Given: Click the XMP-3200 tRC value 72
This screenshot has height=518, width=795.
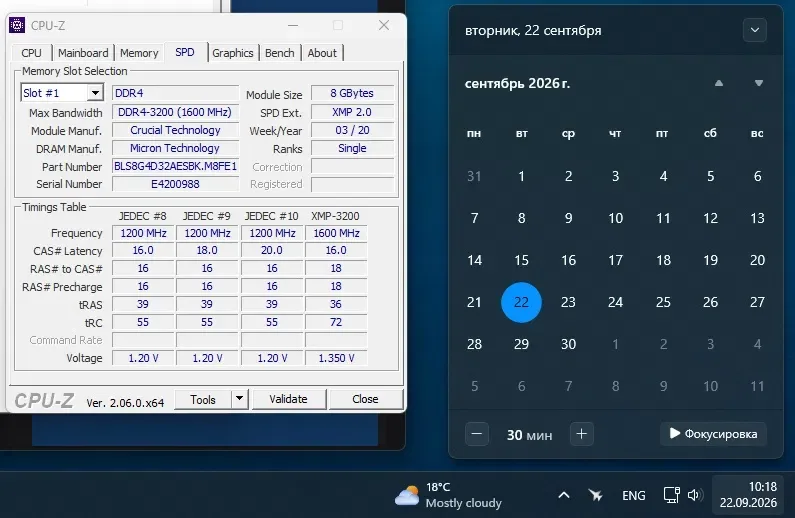Looking at the screenshot, I should click(336, 322).
